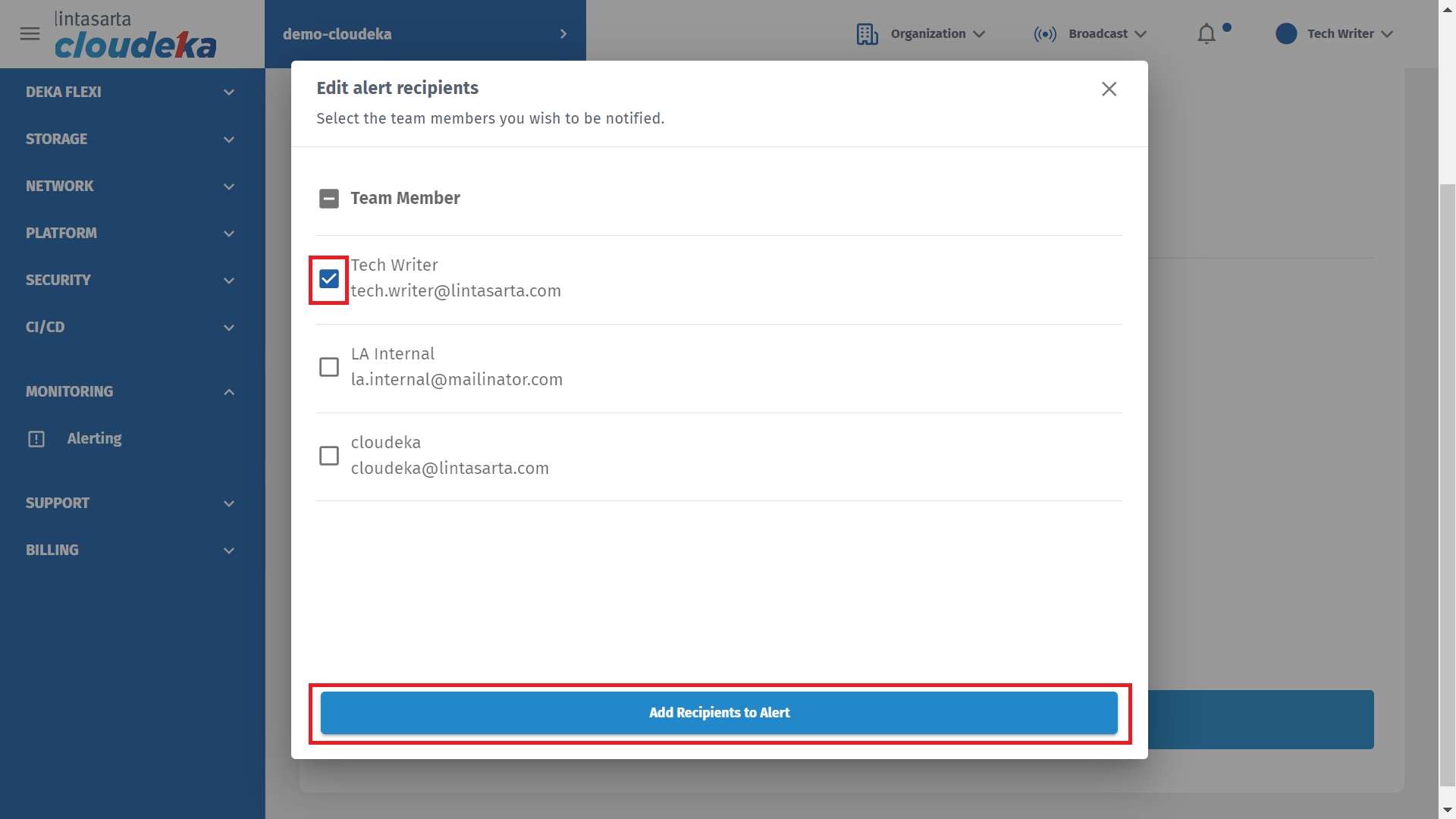Open the hamburger menu icon
Image resolution: width=1456 pixels, height=819 pixels.
click(x=30, y=34)
